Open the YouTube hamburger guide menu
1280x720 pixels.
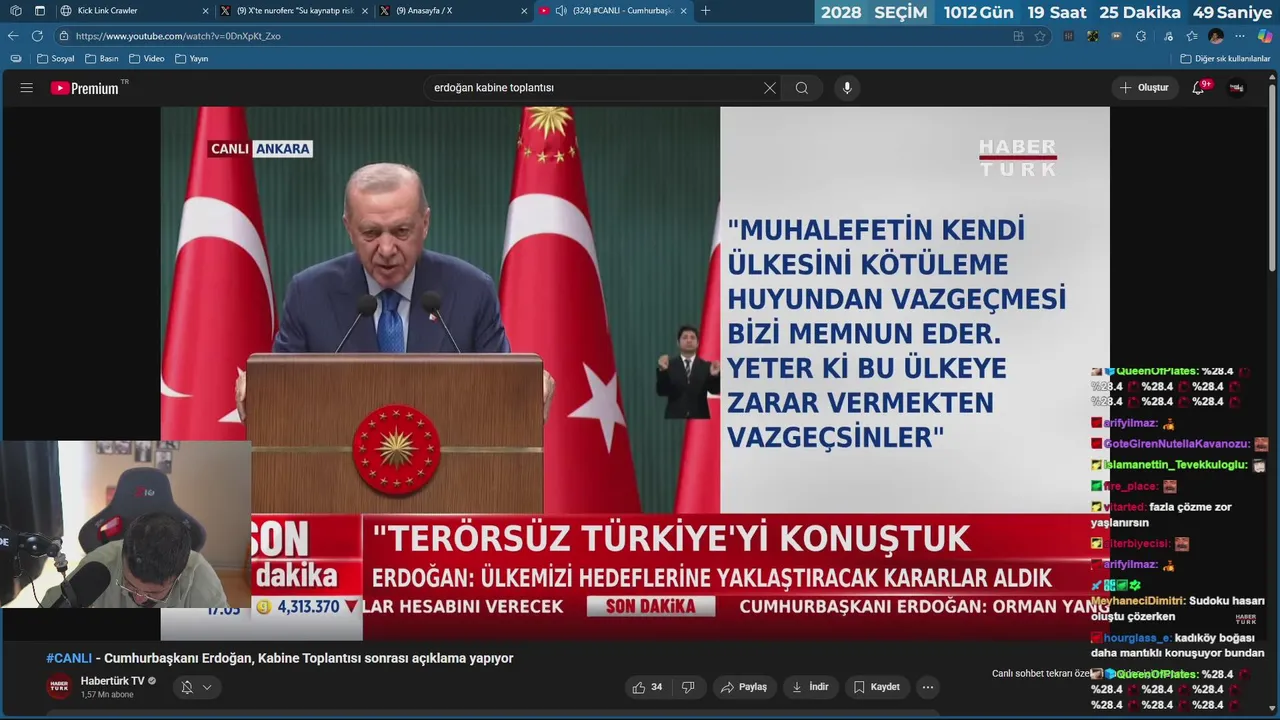tap(27, 88)
